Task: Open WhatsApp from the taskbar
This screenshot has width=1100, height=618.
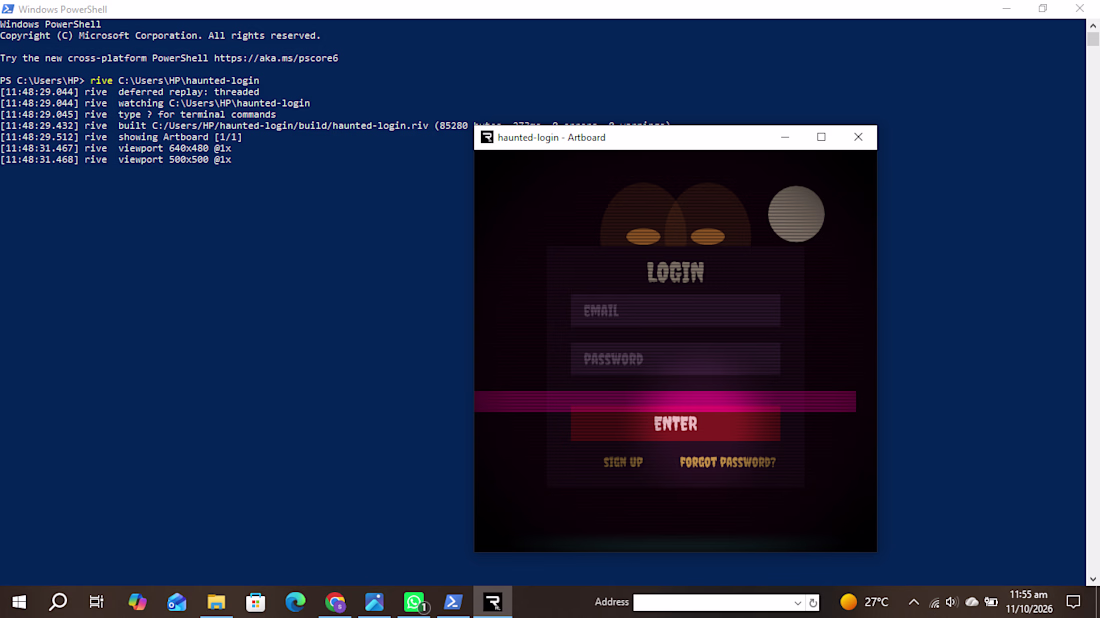Action: pyautogui.click(x=415, y=602)
